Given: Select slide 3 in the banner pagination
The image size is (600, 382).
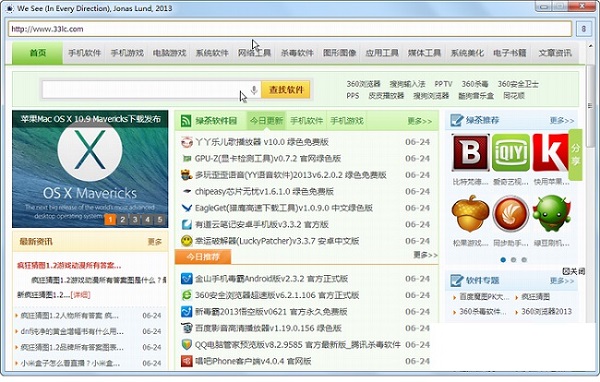Looking at the screenshot, I should 135,220.
